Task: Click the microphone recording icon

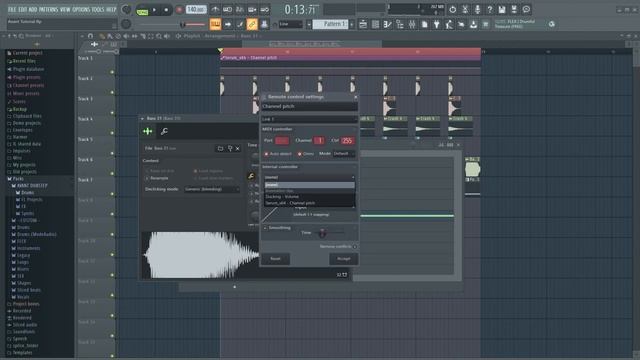Action: 477,9
